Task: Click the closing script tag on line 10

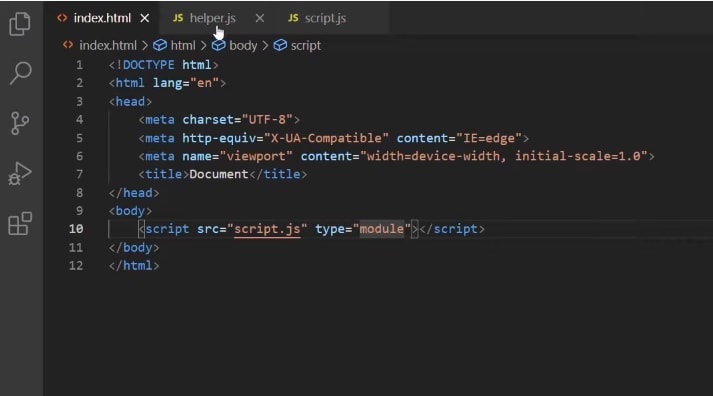Action: pos(452,229)
